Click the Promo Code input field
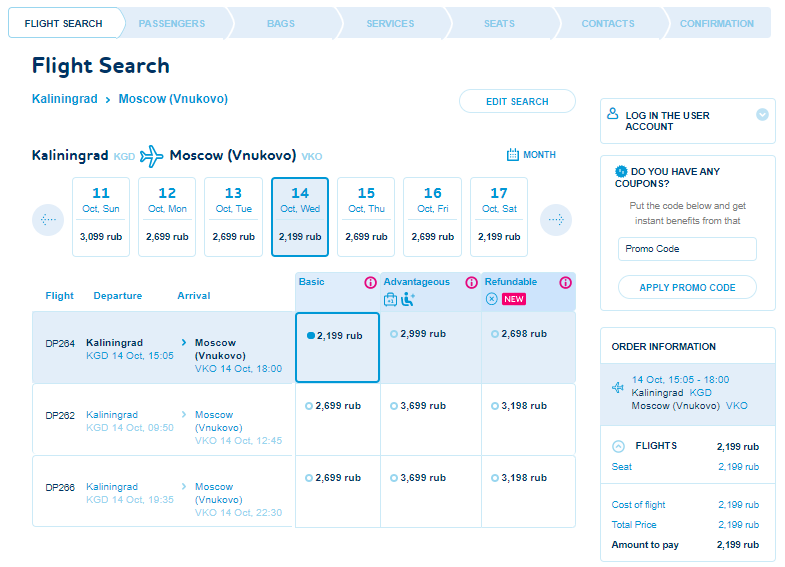Viewport: 785px width, 567px height. (x=687, y=249)
